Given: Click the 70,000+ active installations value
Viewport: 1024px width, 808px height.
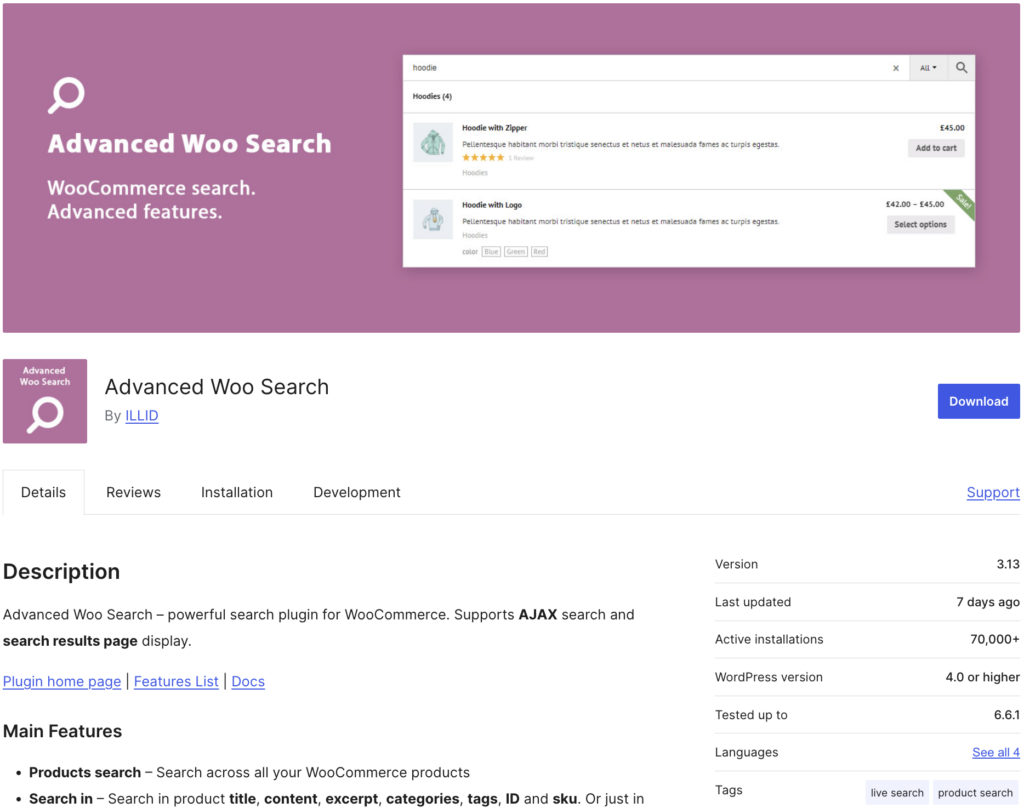Looking at the screenshot, I should click(x=995, y=639).
